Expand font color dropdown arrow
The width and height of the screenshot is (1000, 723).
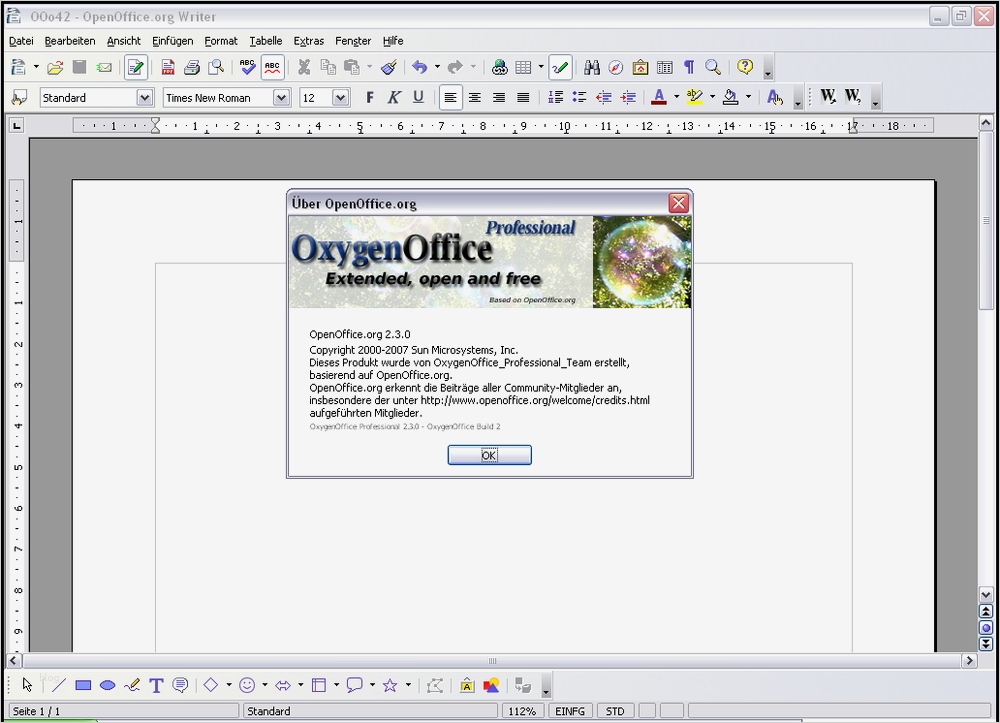coord(676,98)
